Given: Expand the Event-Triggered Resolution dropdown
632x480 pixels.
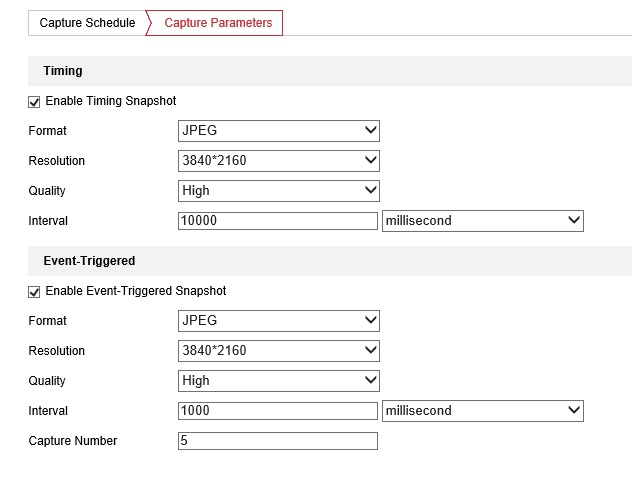Looking at the screenshot, I should click(279, 351).
